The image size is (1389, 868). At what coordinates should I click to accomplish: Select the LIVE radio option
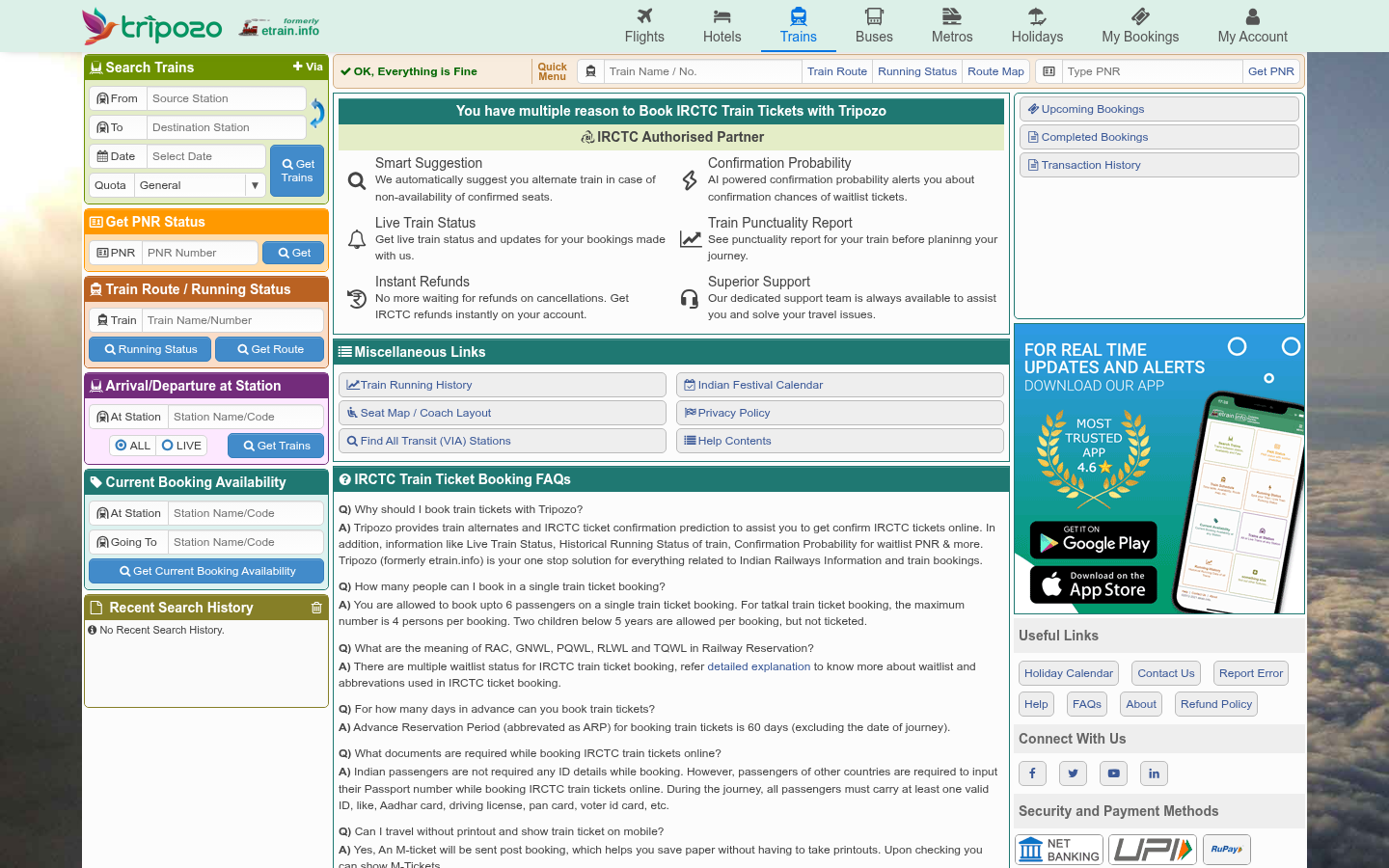pyautogui.click(x=182, y=446)
